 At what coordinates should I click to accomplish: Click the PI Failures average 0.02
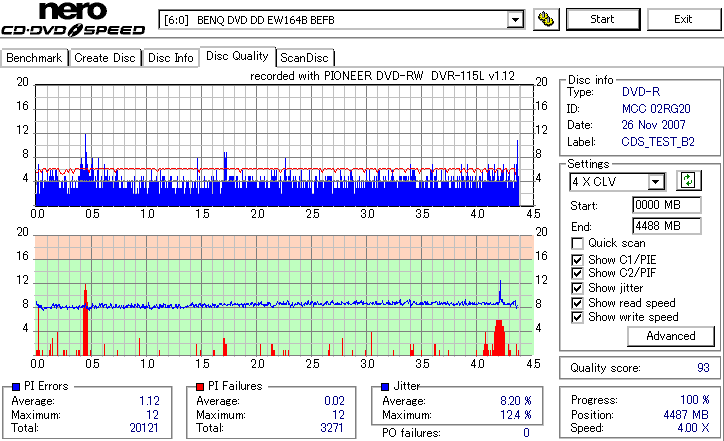point(334,401)
